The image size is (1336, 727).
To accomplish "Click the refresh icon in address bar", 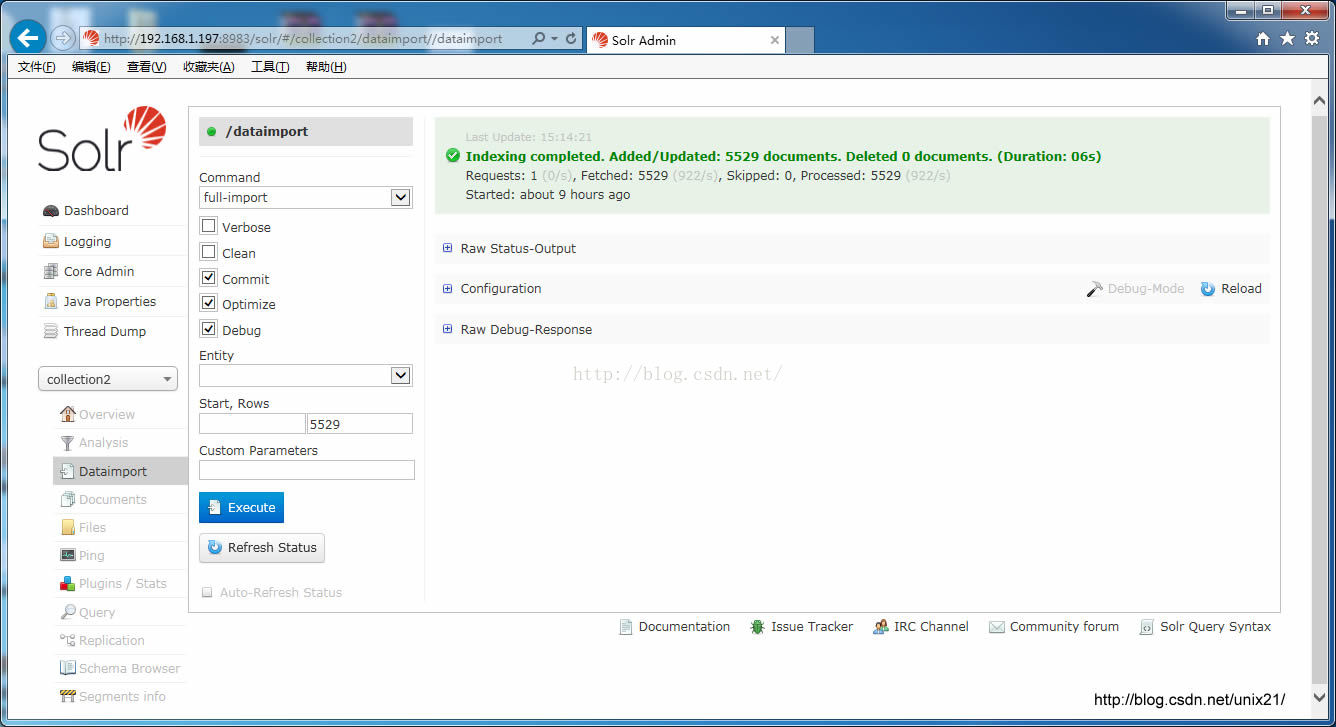I will [571, 39].
